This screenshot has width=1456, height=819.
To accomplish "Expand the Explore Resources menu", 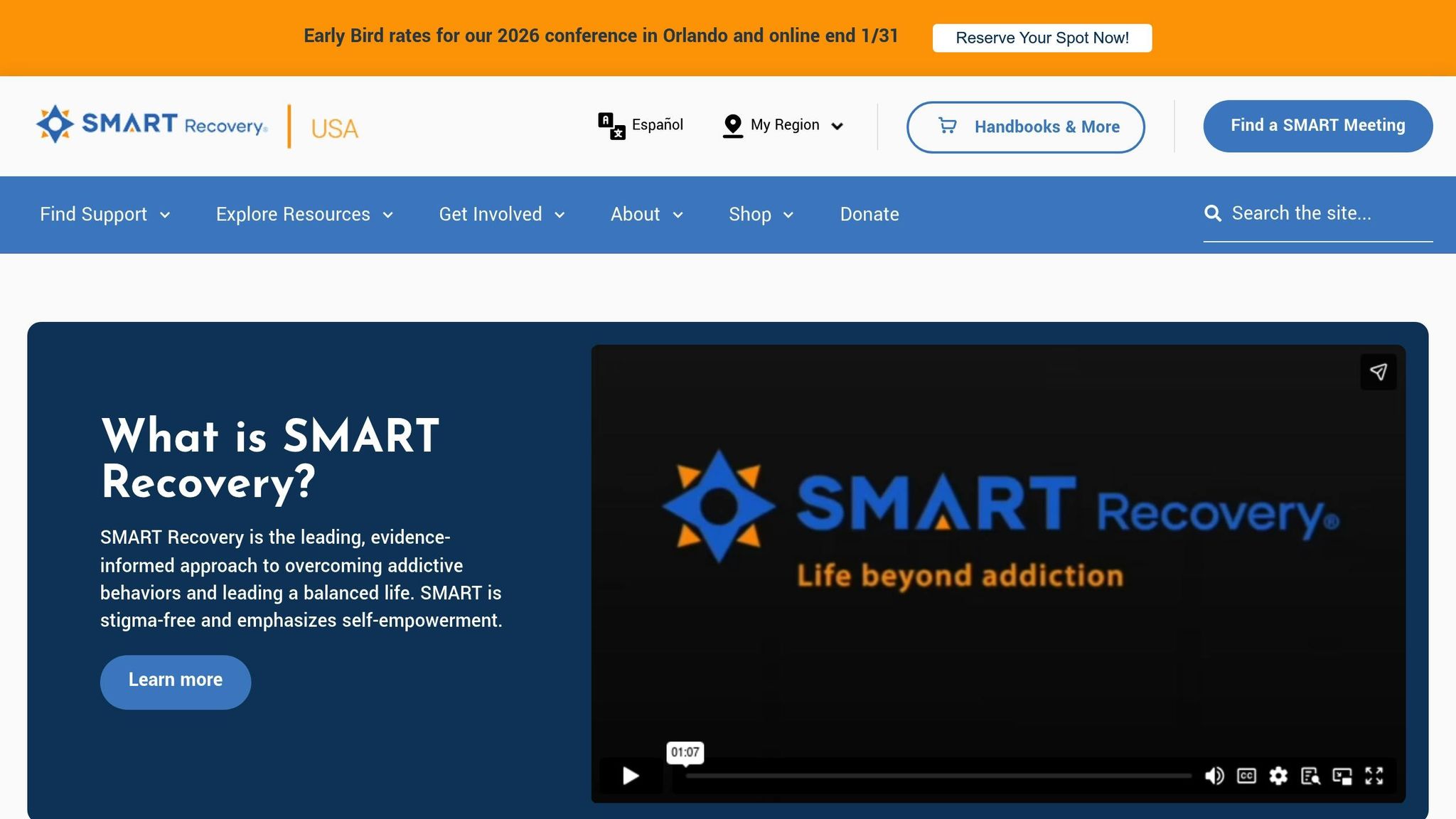I will click(x=304, y=214).
